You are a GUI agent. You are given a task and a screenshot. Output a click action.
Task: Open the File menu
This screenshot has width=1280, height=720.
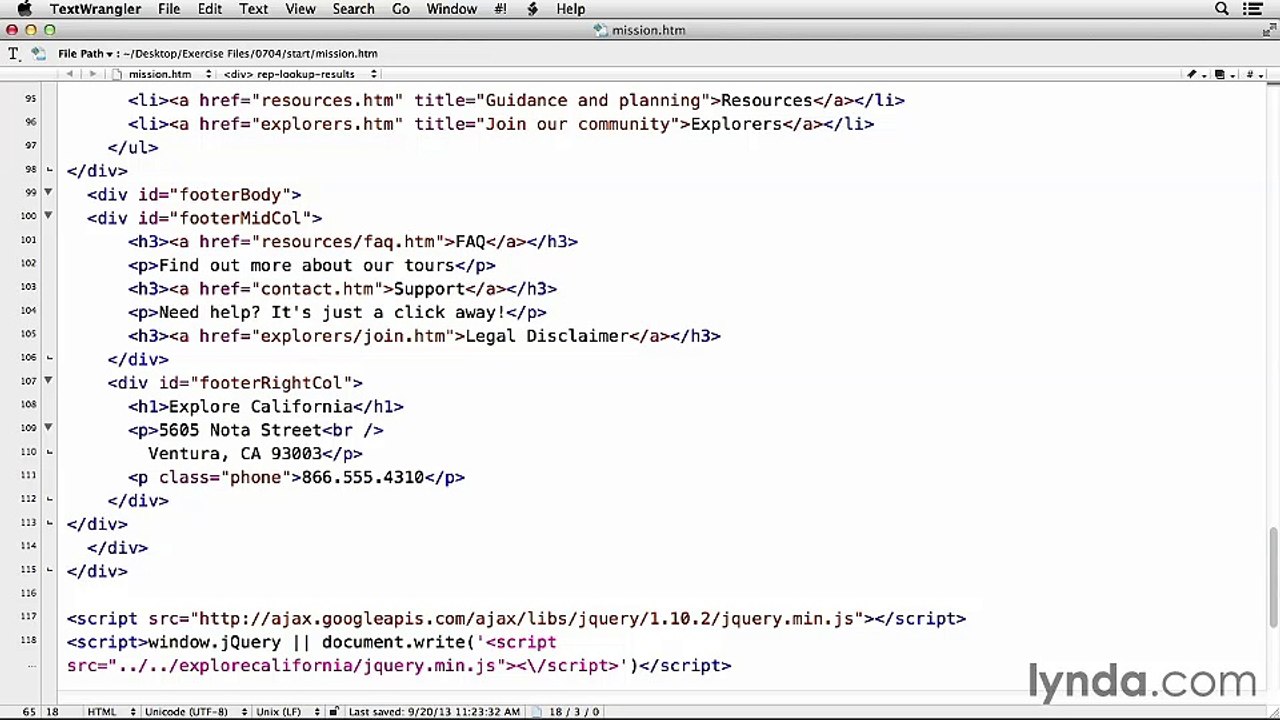coord(169,9)
